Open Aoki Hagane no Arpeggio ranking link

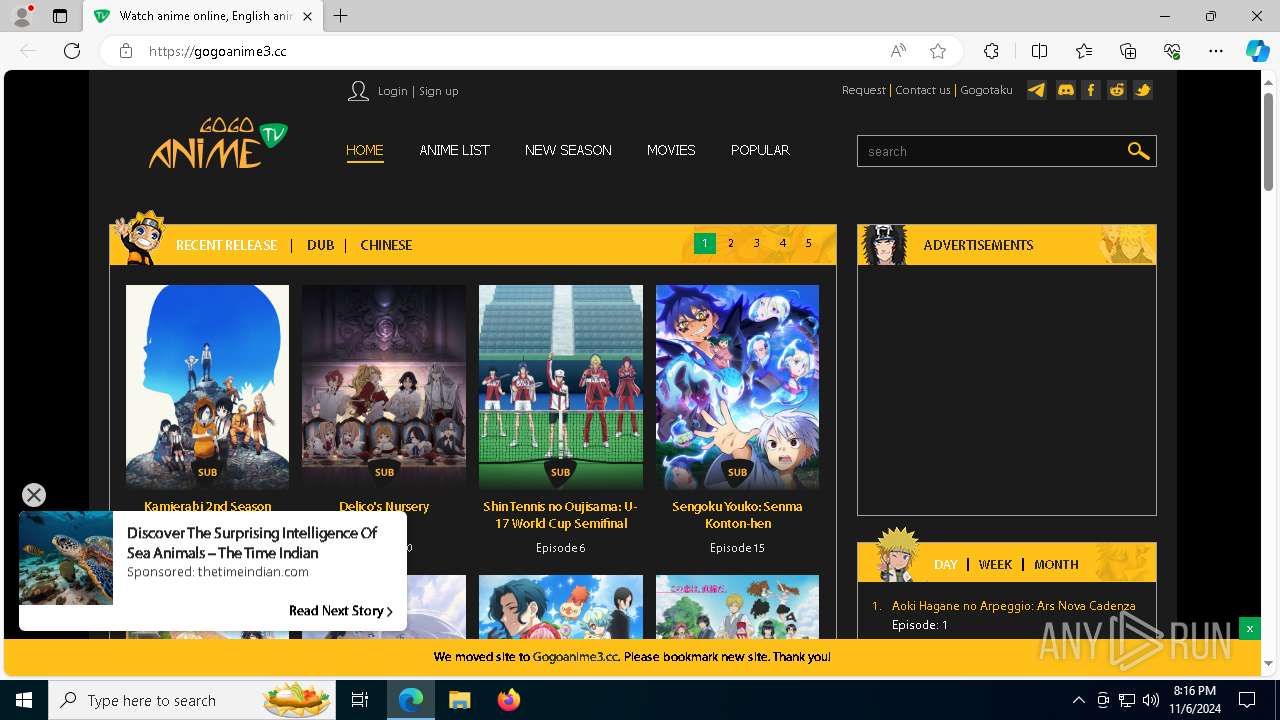click(1013, 606)
